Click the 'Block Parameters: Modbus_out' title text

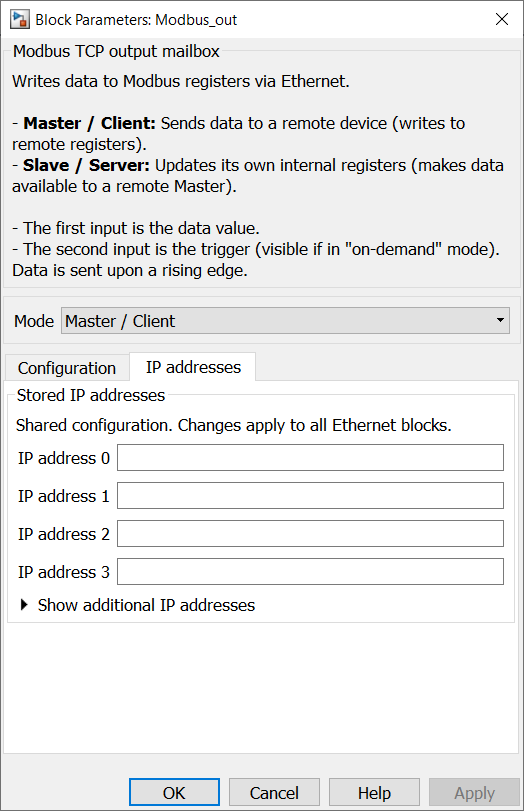[136, 20]
